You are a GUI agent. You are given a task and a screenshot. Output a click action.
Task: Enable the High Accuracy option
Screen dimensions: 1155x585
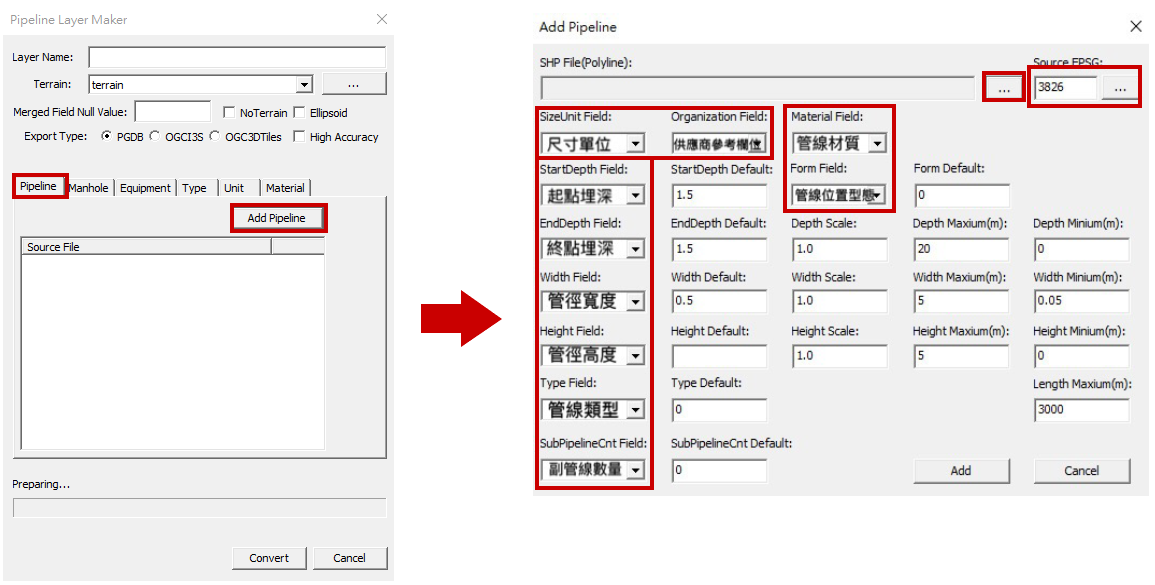[x=299, y=136]
